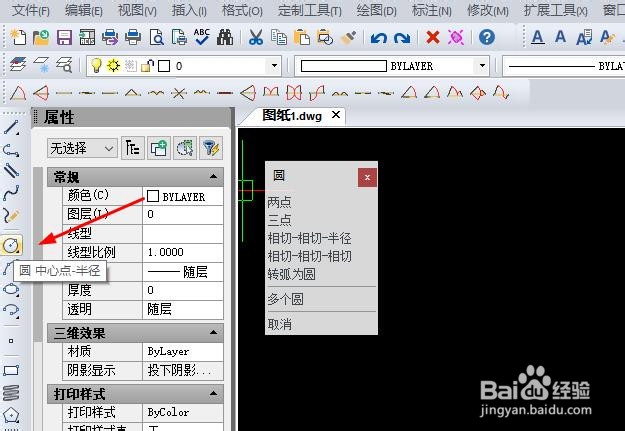Select the Circle center-radius tool
Viewport: 625px width, 431px height.
point(11,245)
